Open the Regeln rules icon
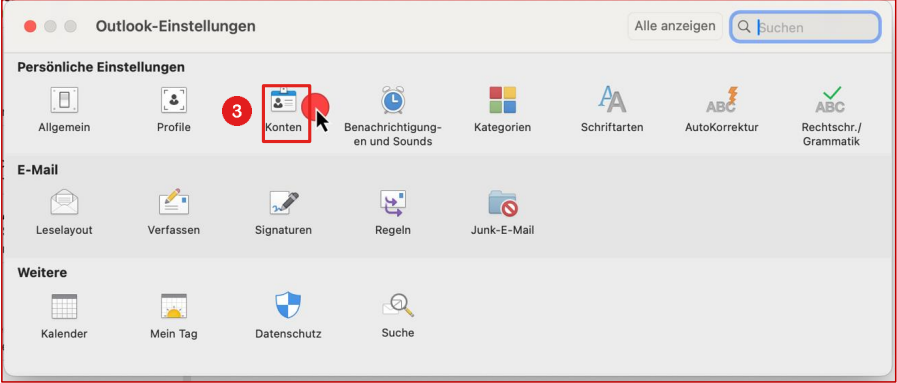897x383 pixels. [x=393, y=203]
